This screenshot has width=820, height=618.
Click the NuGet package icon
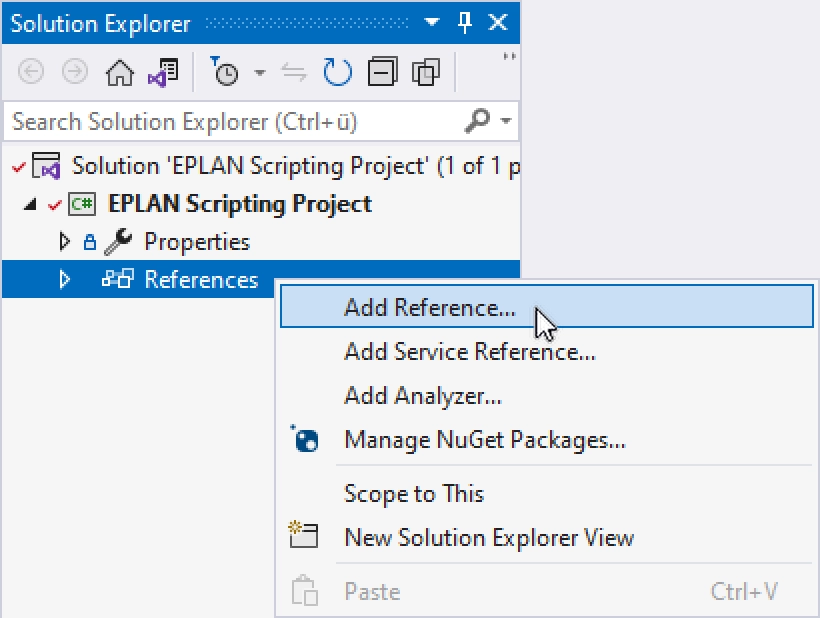304,439
